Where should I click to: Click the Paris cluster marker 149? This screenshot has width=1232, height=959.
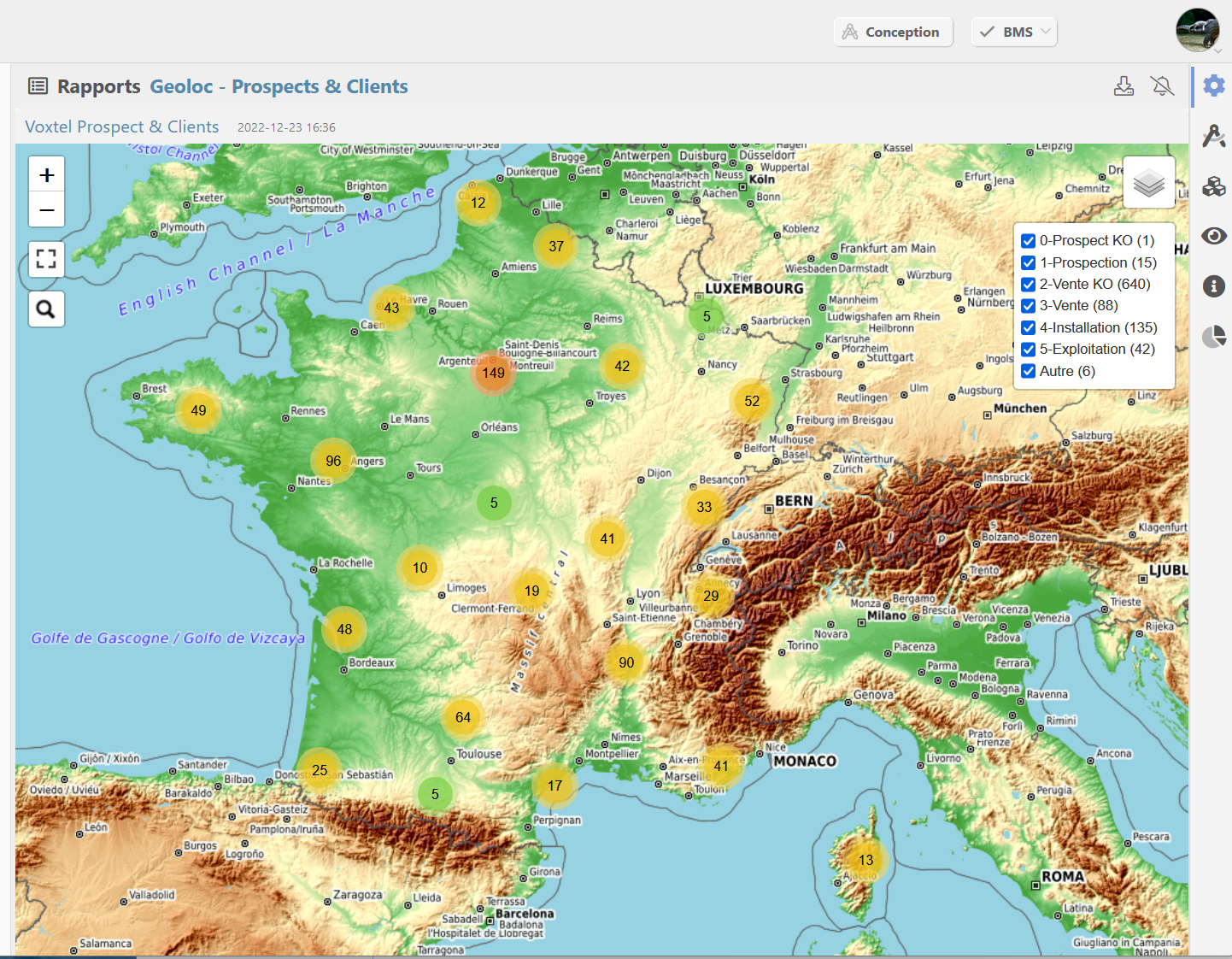[493, 373]
